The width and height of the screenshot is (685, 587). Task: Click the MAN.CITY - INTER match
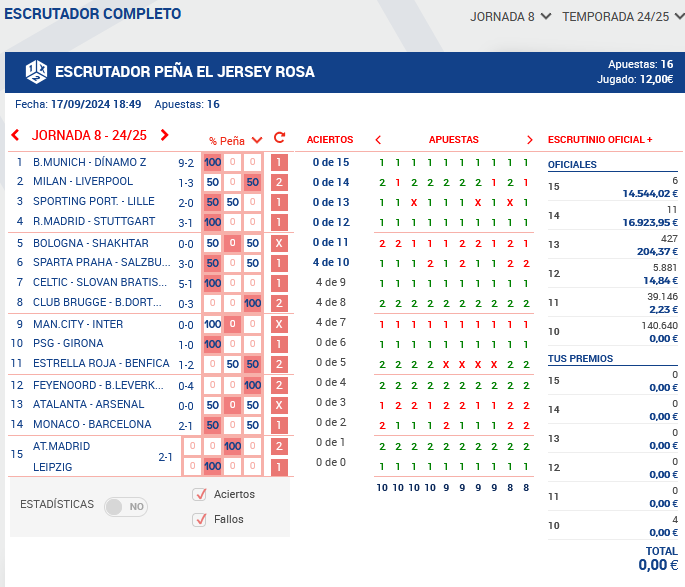(78, 324)
